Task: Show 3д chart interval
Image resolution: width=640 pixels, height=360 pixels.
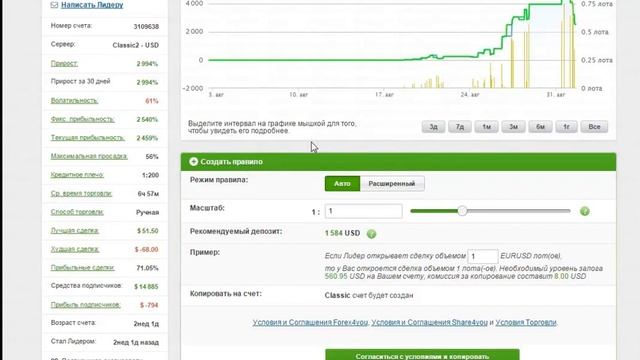Action: click(433, 127)
